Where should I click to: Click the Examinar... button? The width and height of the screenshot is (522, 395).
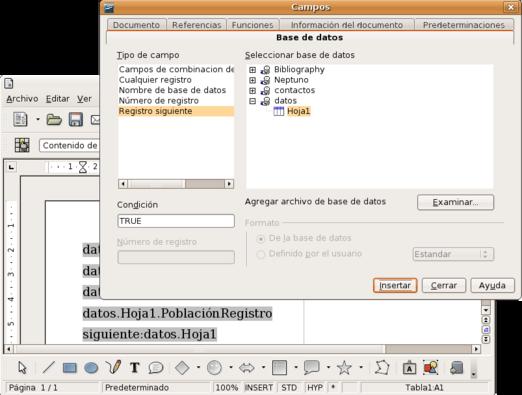[x=455, y=202]
